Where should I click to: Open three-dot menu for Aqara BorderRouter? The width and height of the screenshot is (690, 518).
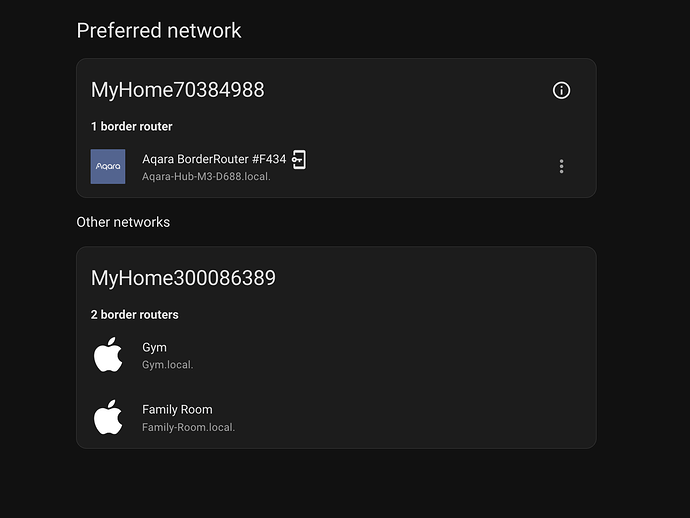click(x=561, y=166)
